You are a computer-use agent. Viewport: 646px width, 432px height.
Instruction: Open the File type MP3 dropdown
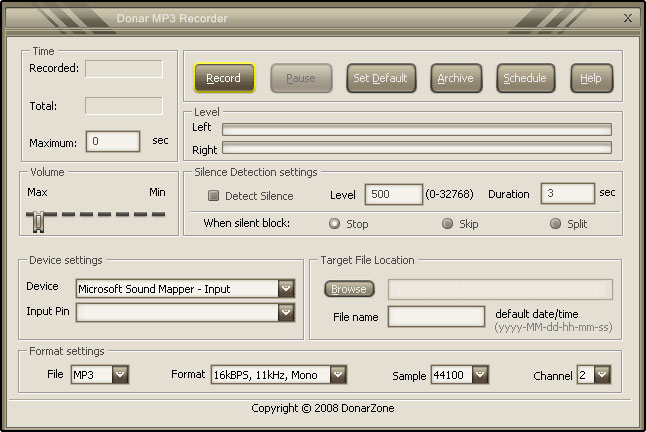point(120,375)
